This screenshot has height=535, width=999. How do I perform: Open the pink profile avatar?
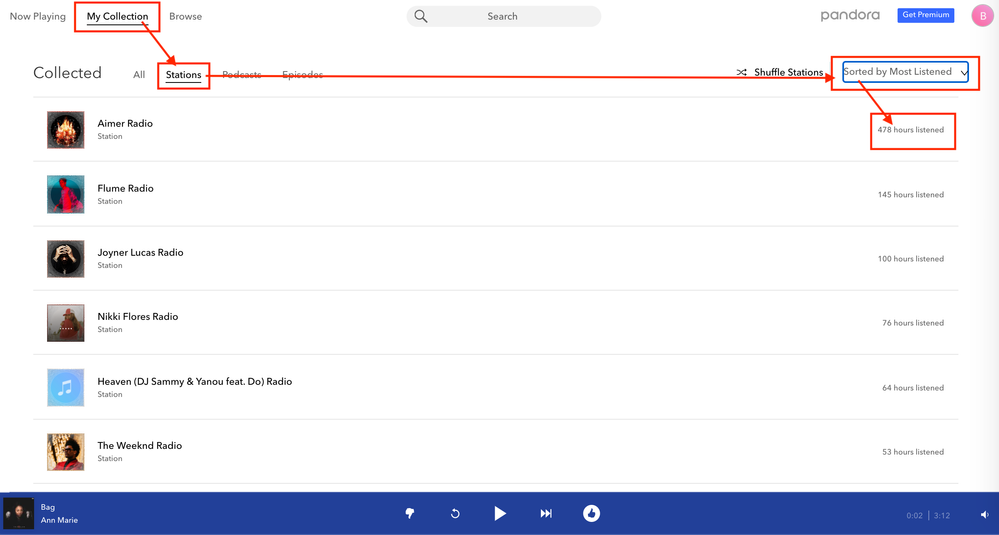pos(982,16)
